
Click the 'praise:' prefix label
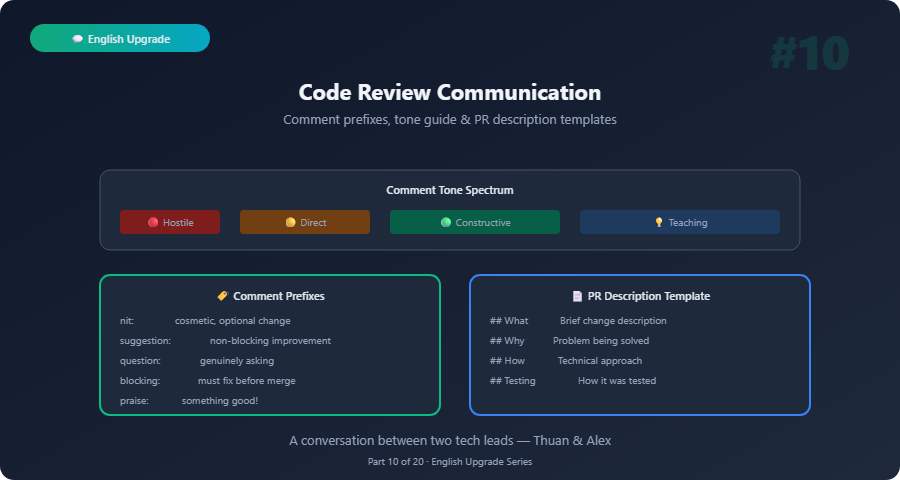tap(134, 401)
